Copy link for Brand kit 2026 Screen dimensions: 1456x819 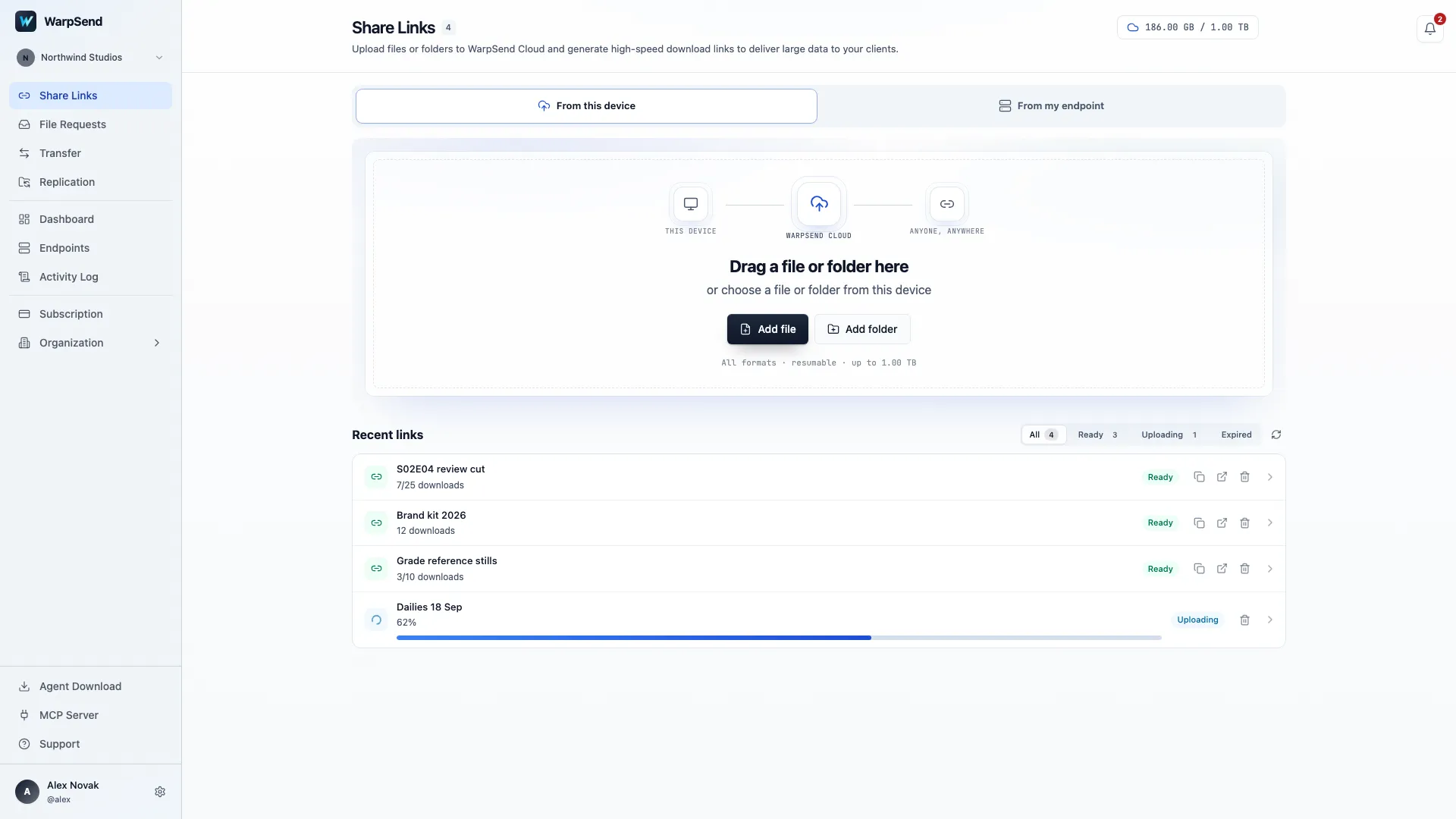tap(1199, 523)
